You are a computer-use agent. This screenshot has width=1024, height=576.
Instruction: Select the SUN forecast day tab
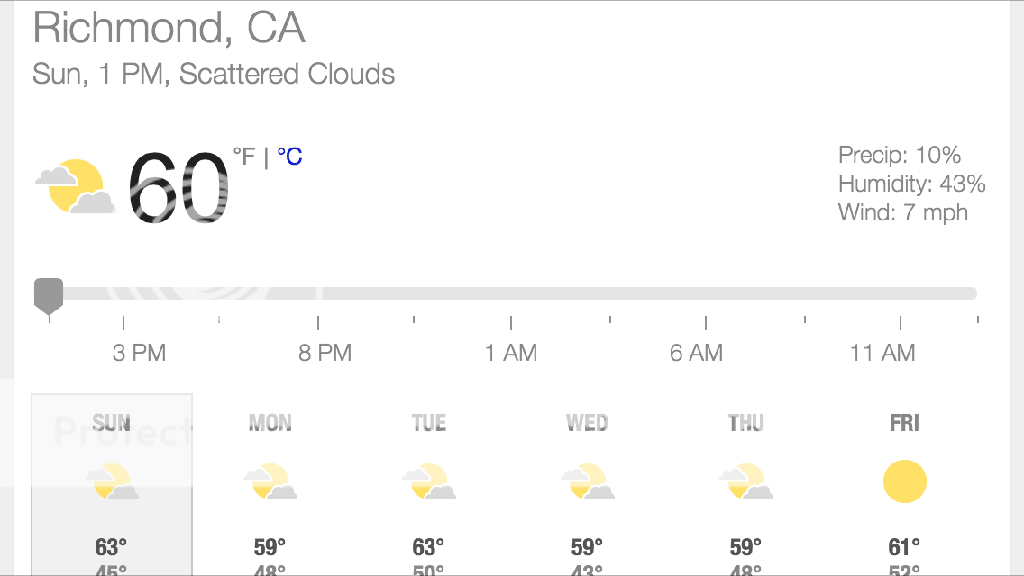[x=111, y=423]
